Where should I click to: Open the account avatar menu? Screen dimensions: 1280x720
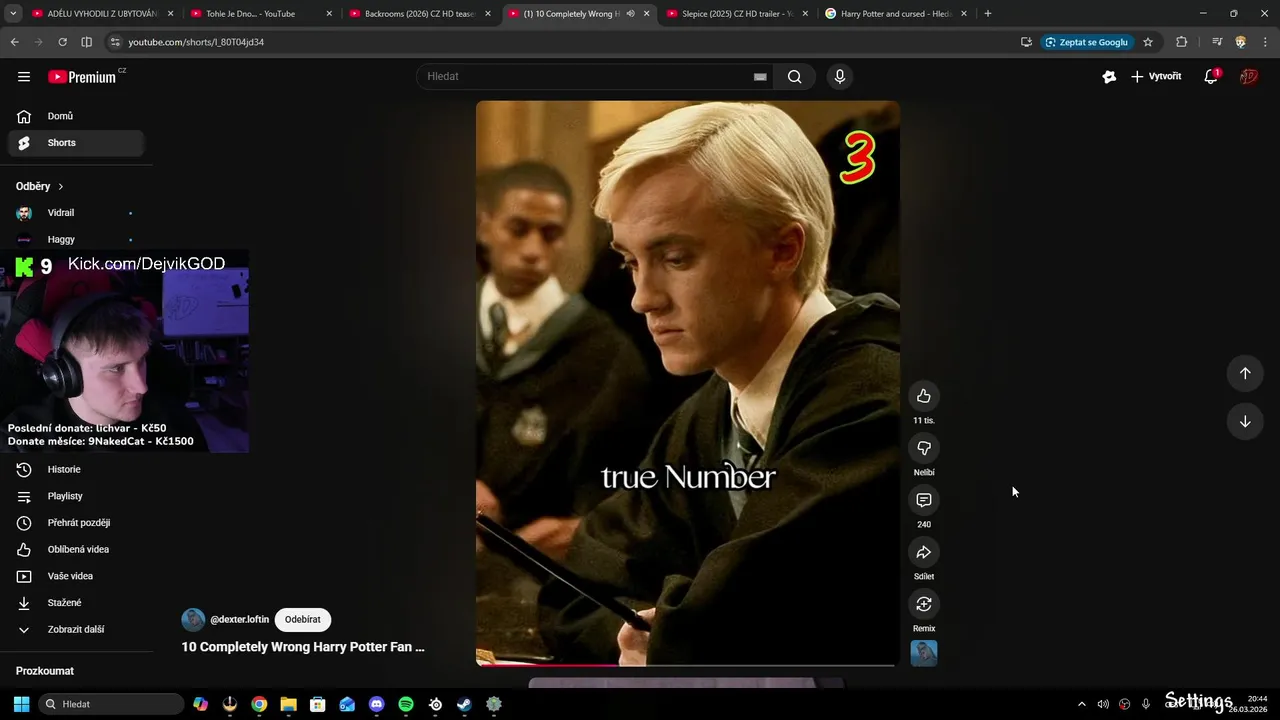[1249, 76]
